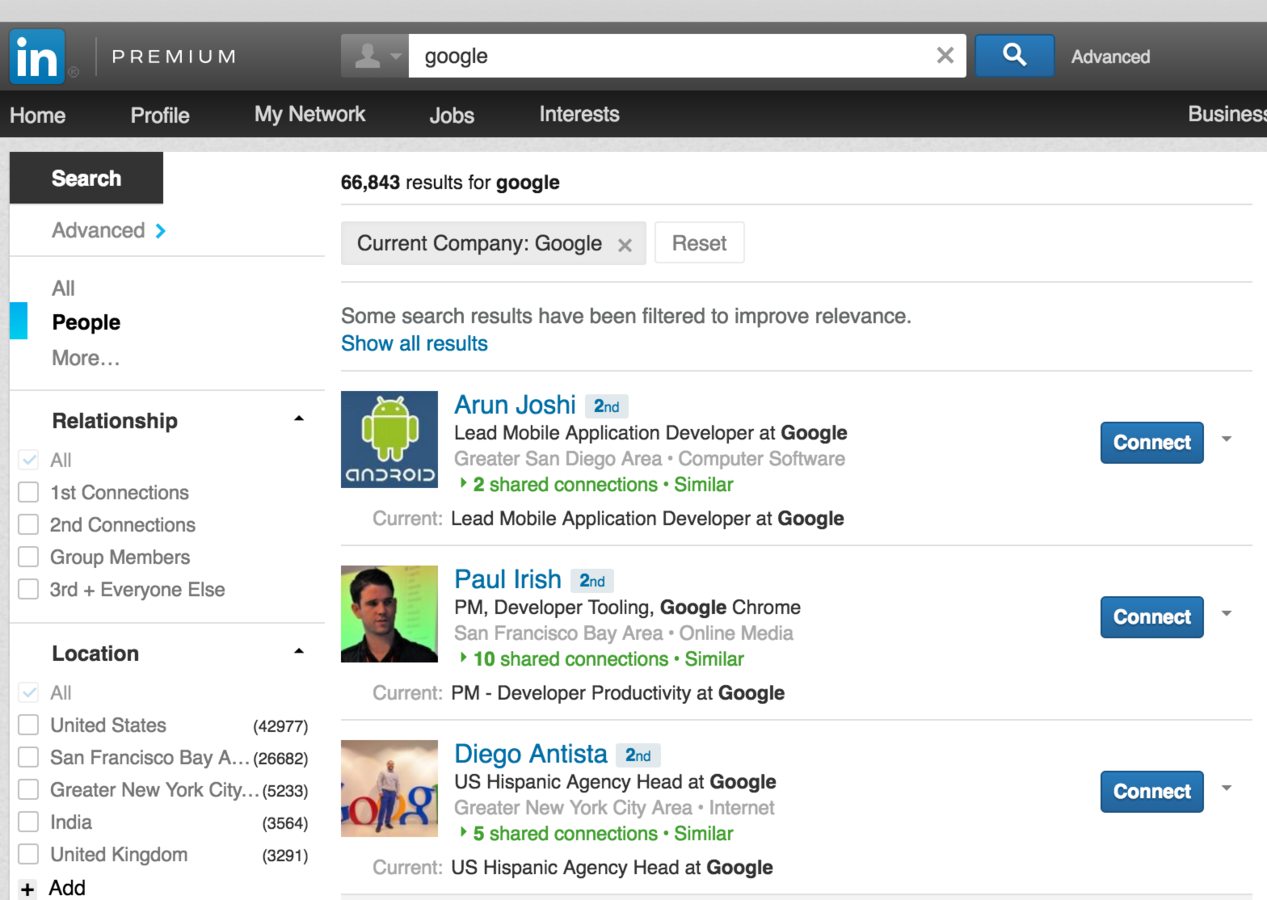
Task: Connect with Diego Antista
Action: (1152, 791)
